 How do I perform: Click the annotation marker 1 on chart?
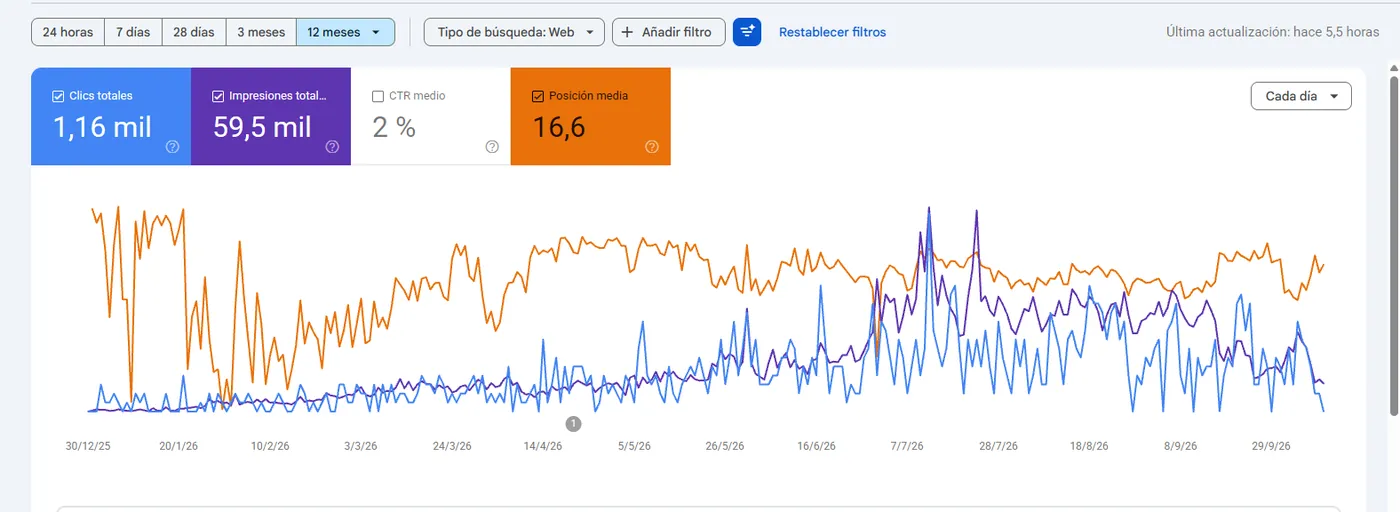[573, 424]
